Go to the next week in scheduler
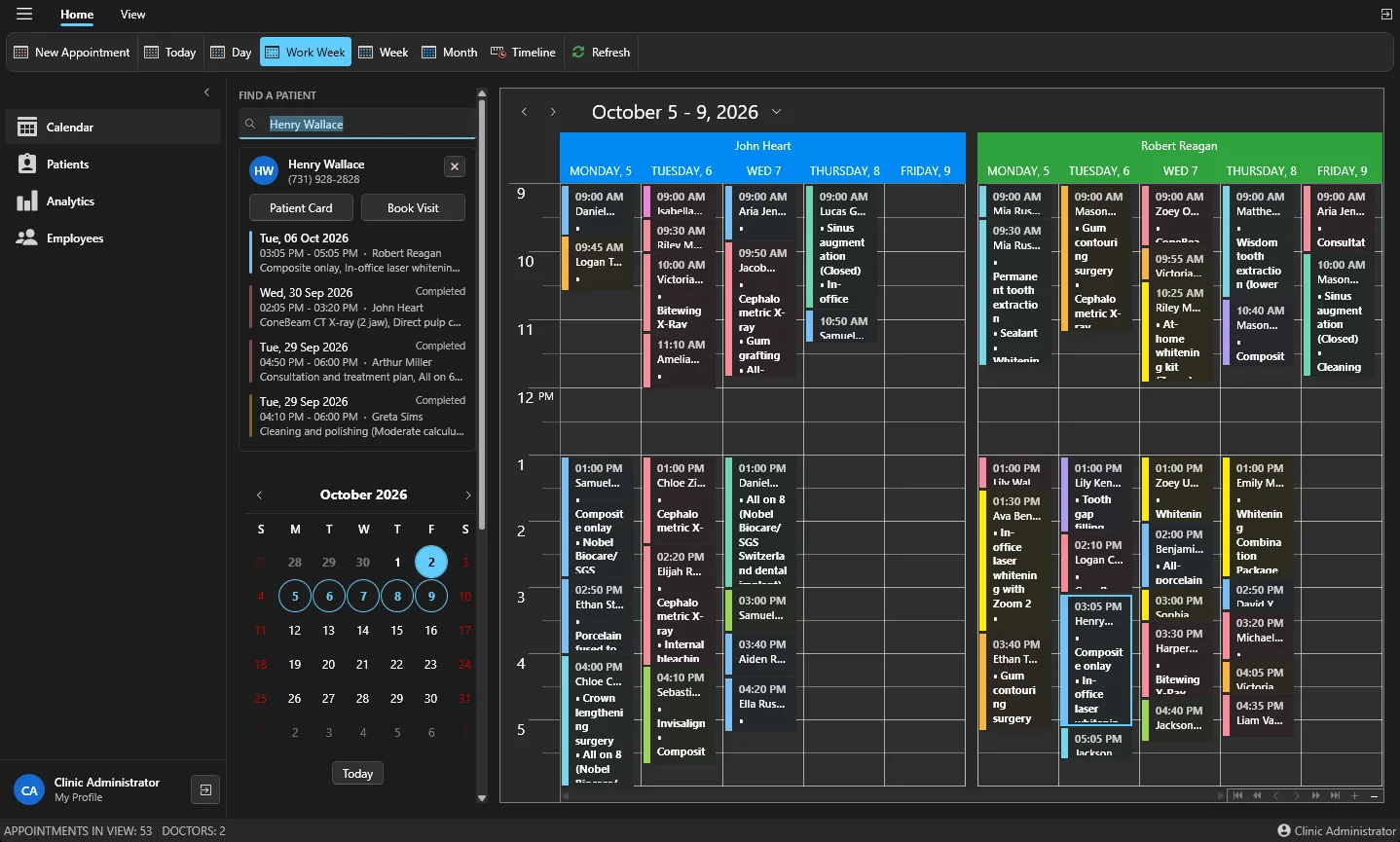Viewport: 1400px width, 842px height. [553, 112]
